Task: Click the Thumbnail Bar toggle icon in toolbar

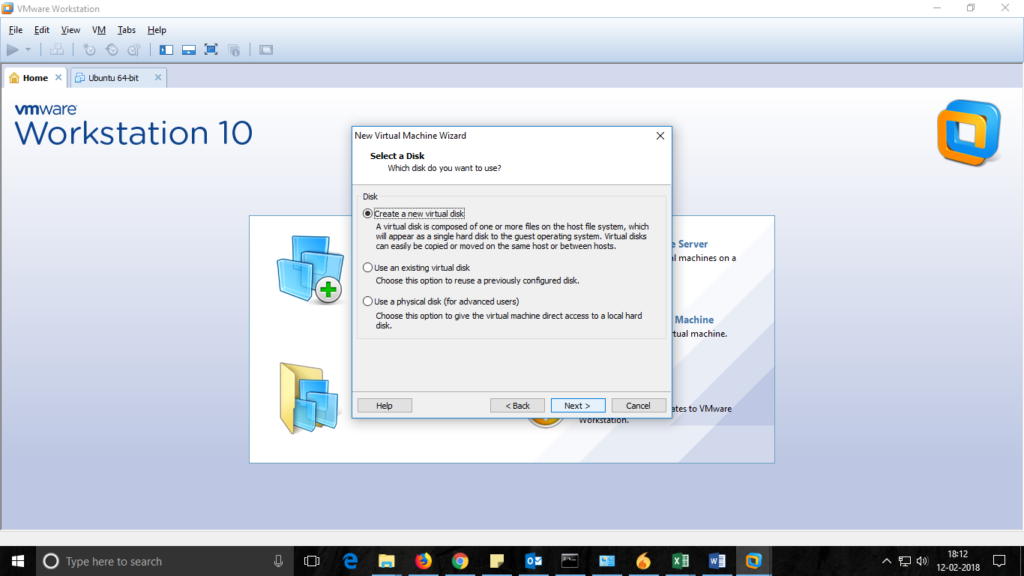Action: [x=188, y=49]
